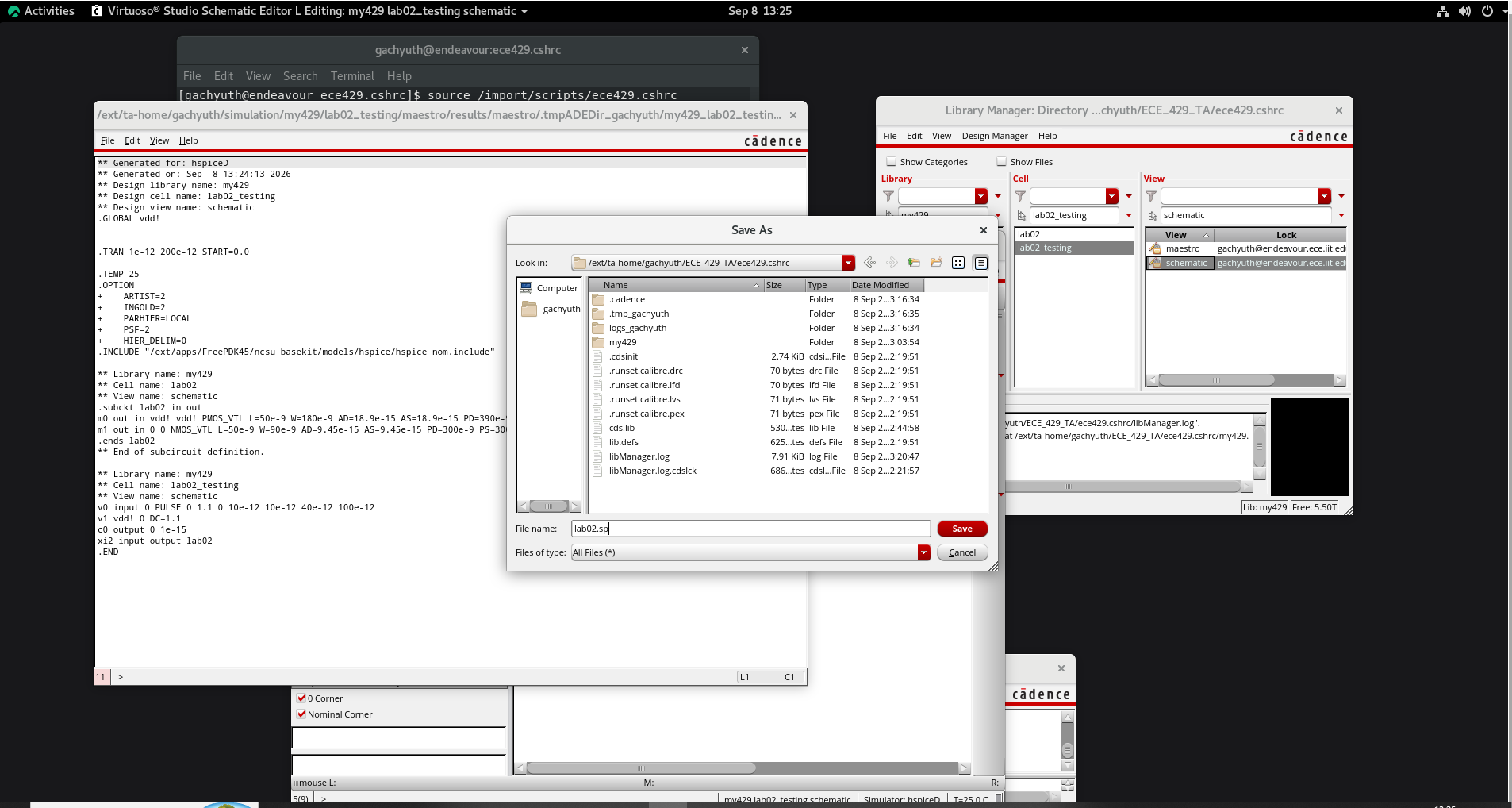Select maestro view row

[x=1246, y=248]
